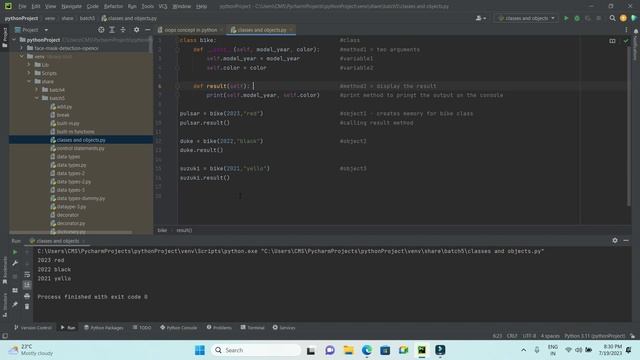This screenshot has height=360, width=640.
Task: Open File Explorer from taskbar
Action: tap(349, 350)
